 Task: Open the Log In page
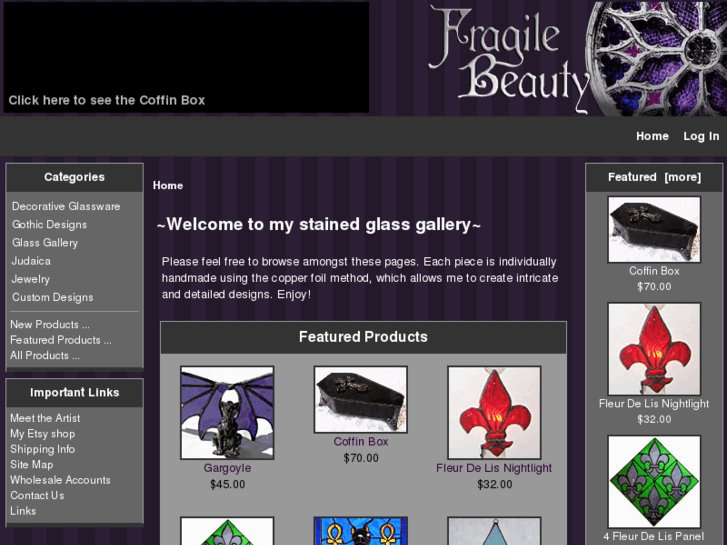click(x=701, y=136)
